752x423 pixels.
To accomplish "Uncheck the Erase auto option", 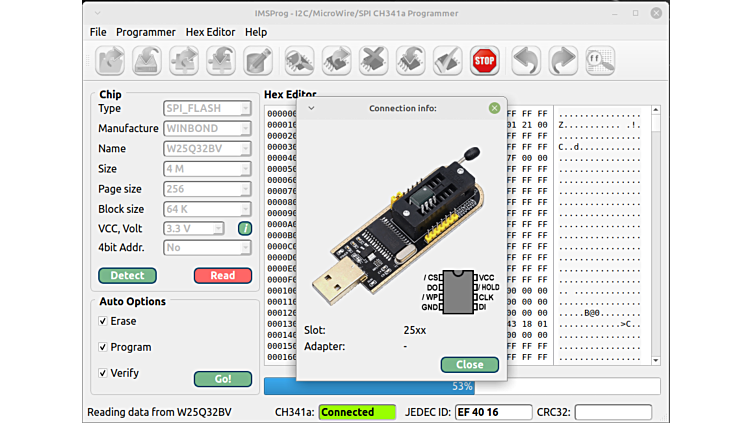I will 103,321.
